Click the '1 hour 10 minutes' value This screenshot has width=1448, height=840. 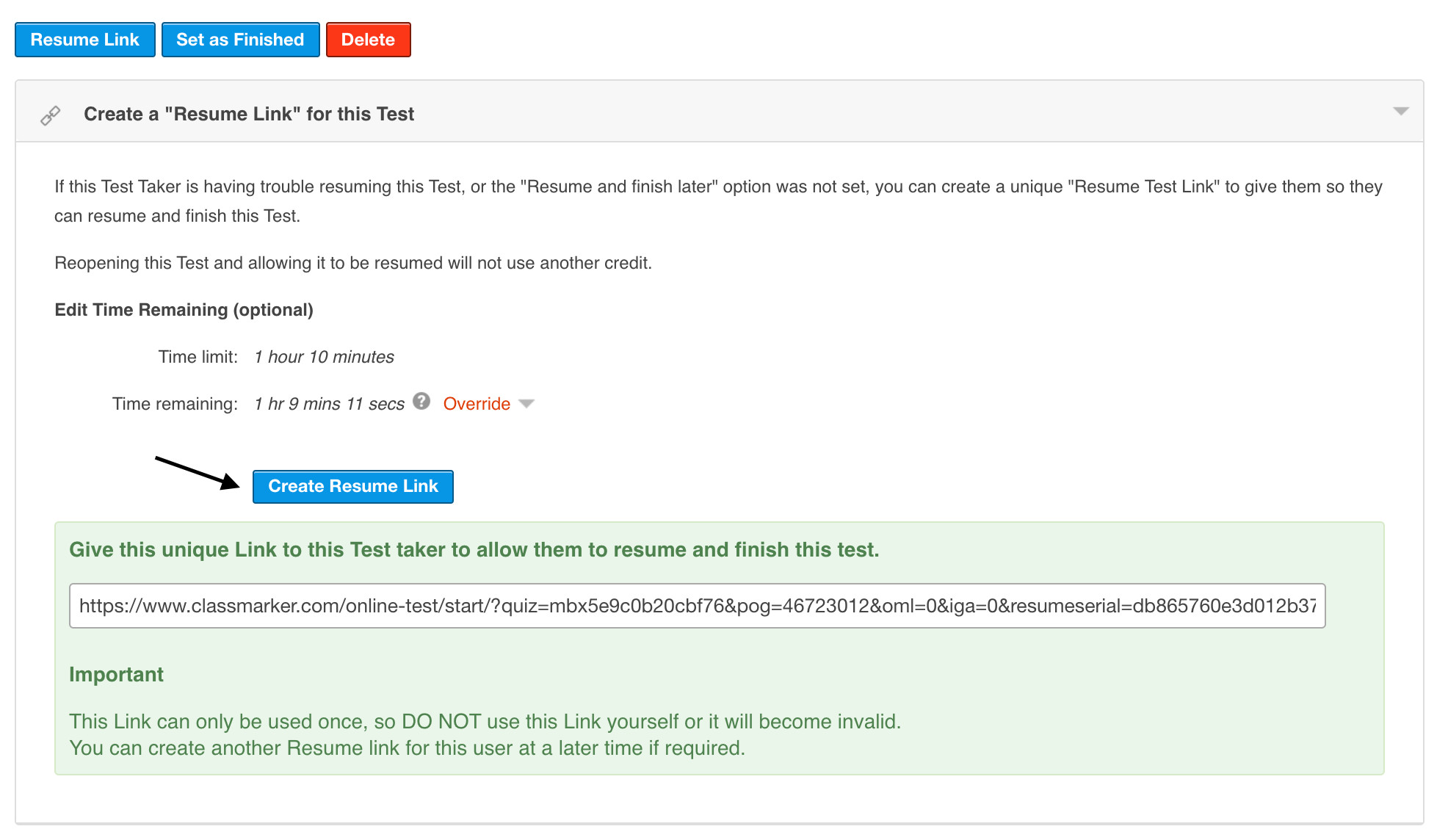click(324, 357)
